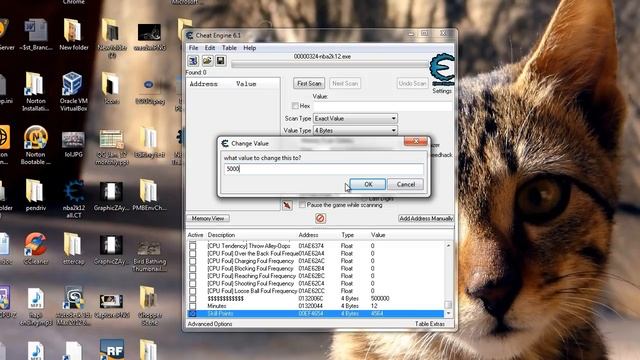Open the Edit menu
640x360 pixels.
coord(210,48)
